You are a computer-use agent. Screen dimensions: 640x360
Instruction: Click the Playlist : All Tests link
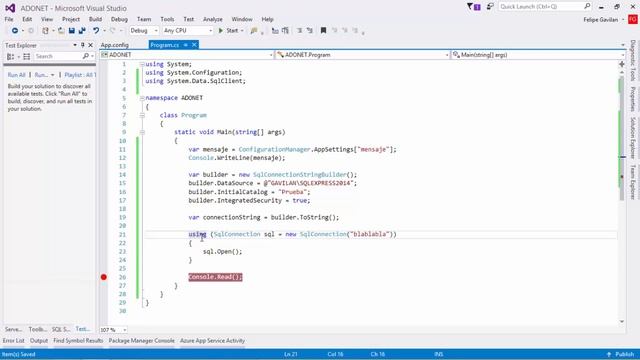click(80, 75)
